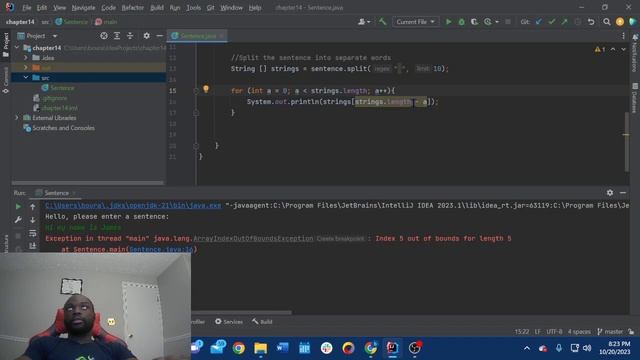Open the File menu
Screen dimensions: 640x360
(x=27, y=8)
